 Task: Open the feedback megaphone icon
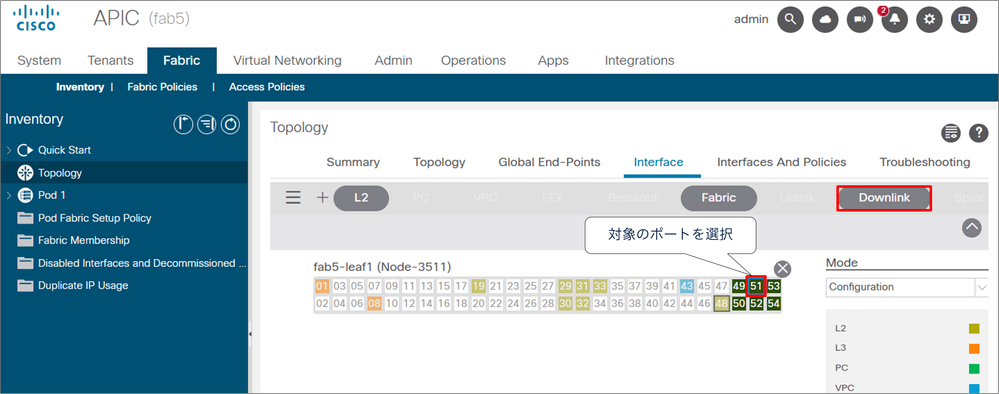click(859, 20)
